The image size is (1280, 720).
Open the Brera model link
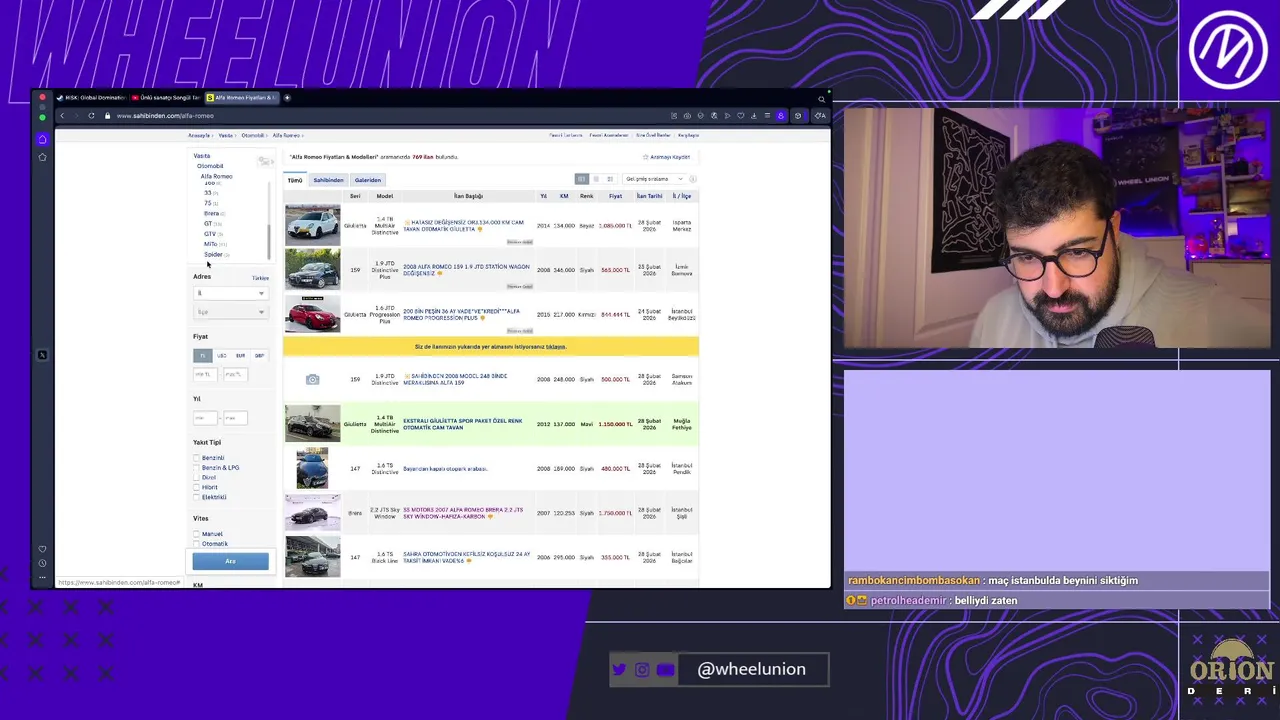tap(211, 213)
